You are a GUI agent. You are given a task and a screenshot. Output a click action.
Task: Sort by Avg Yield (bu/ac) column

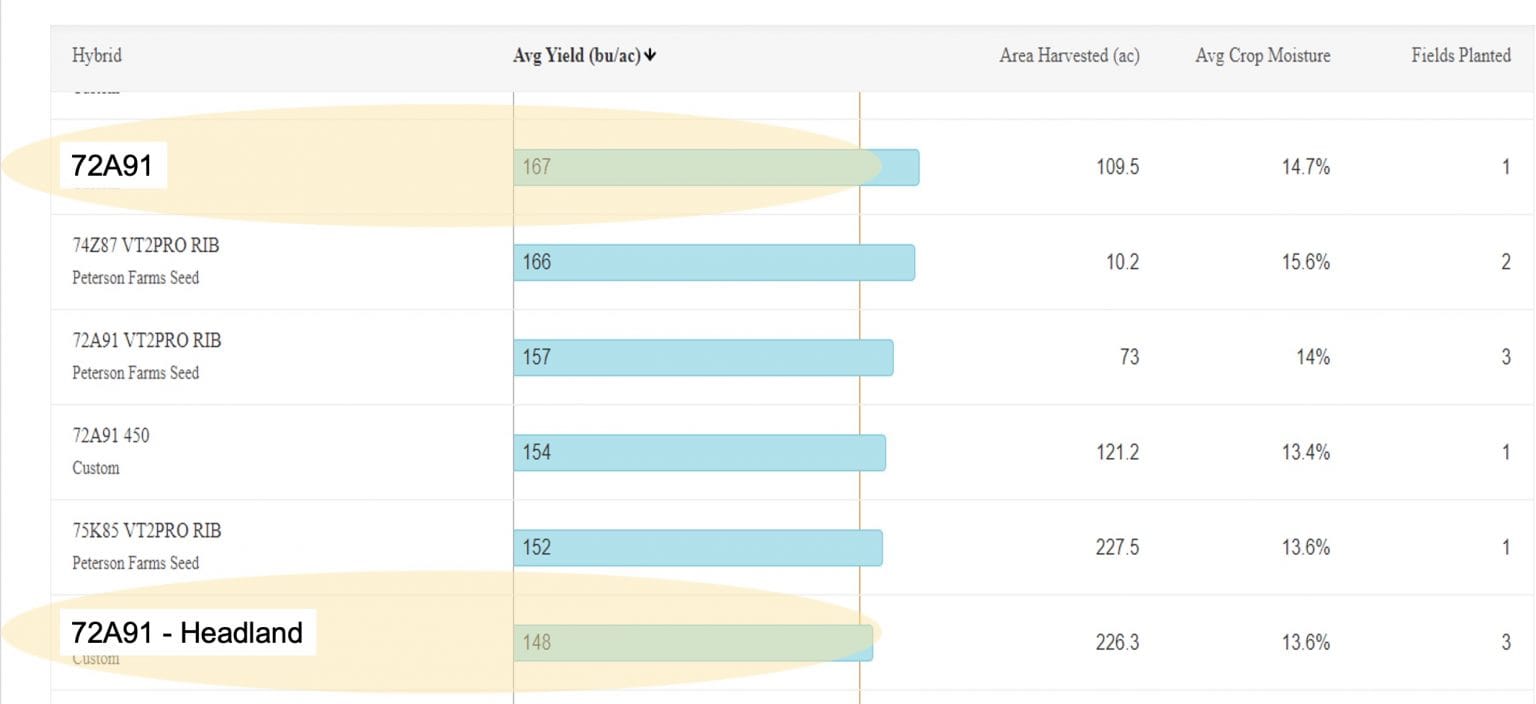pos(577,56)
